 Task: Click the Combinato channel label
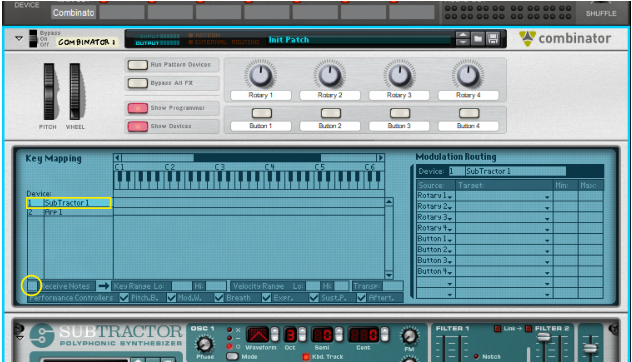pyautogui.click(x=74, y=12)
